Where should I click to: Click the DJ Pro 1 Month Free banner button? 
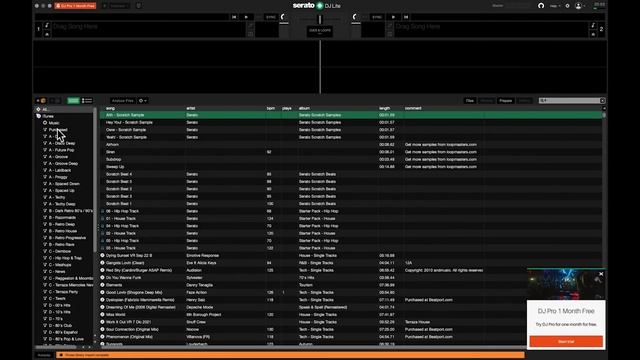tap(76, 6)
